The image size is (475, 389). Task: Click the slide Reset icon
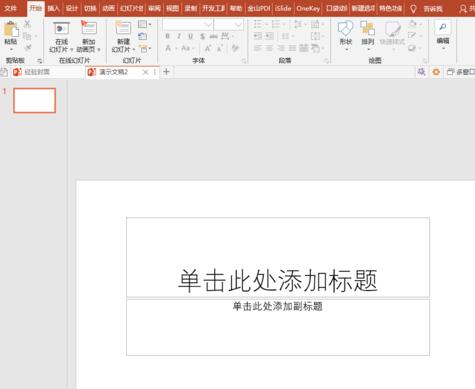[143, 36]
